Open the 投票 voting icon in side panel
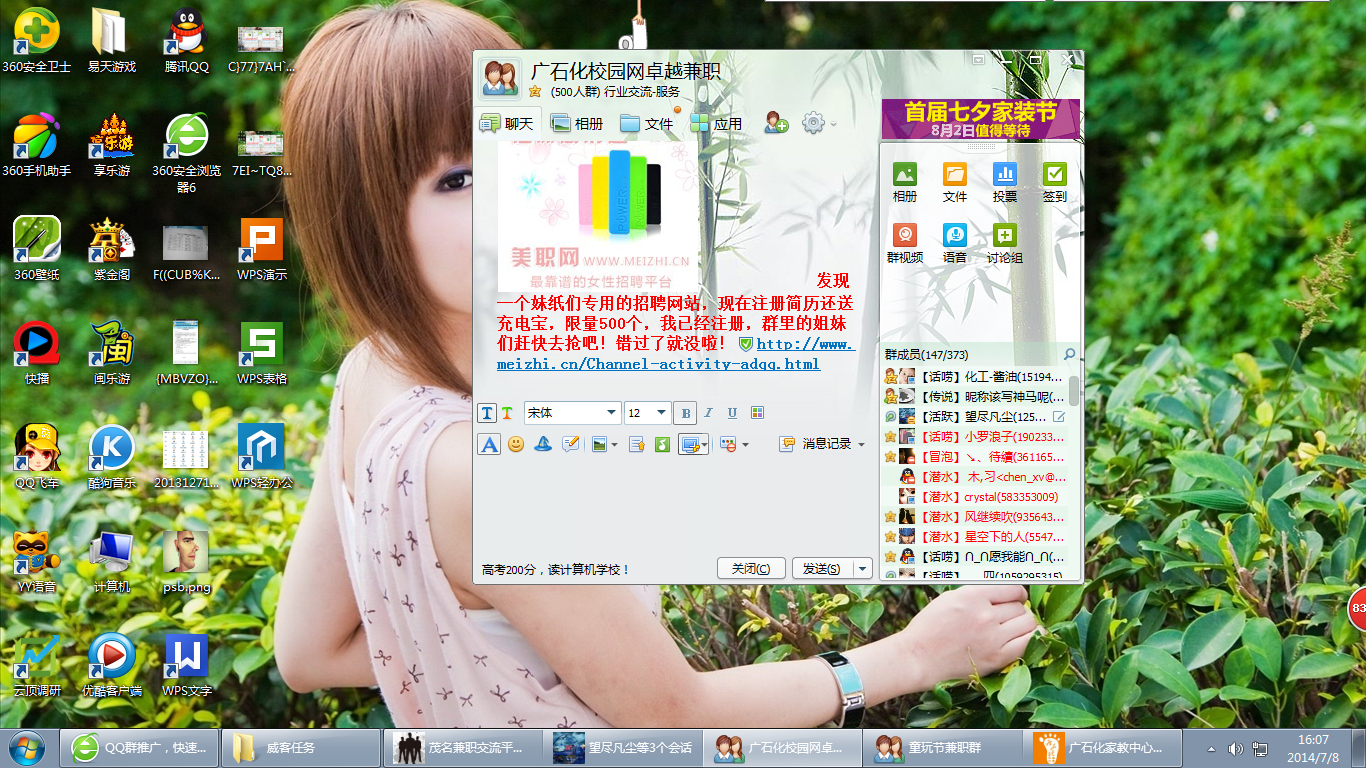Image resolution: width=1366 pixels, height=768 pixels. click(x=1004, y=184)
